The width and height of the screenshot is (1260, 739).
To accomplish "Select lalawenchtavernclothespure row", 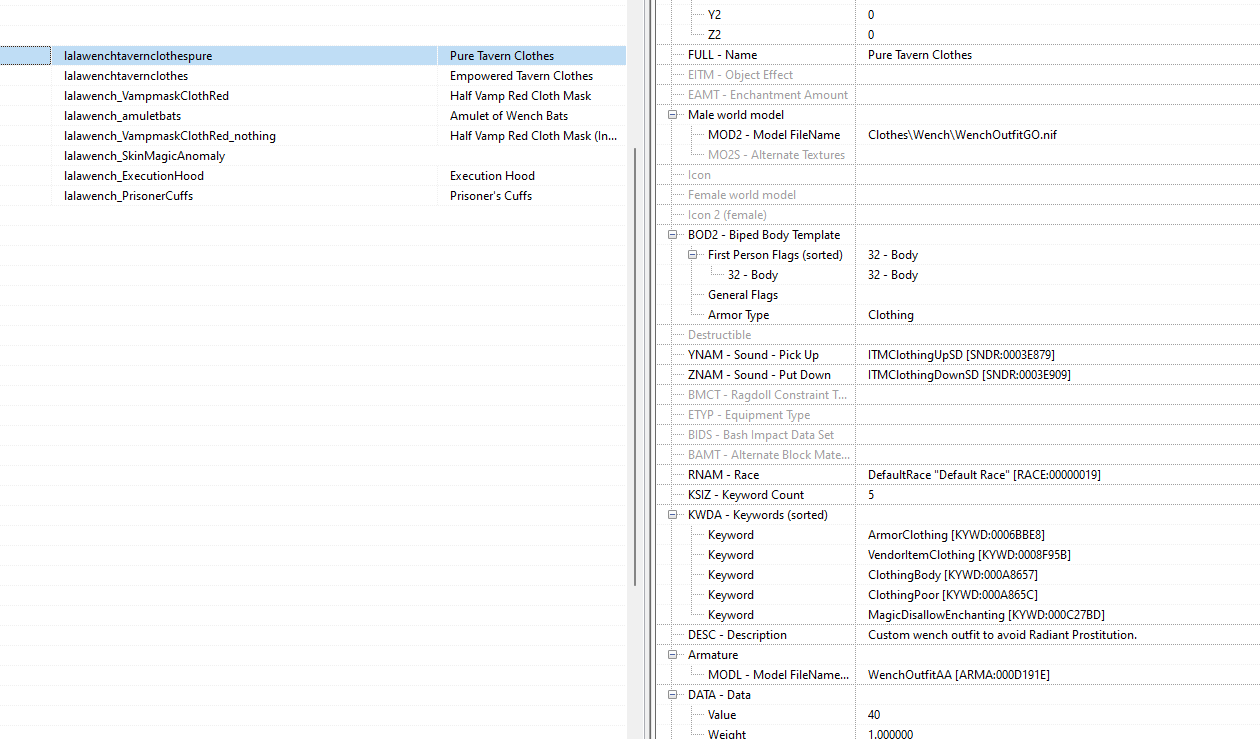I will pyautogui.click(x=313, y=56).
